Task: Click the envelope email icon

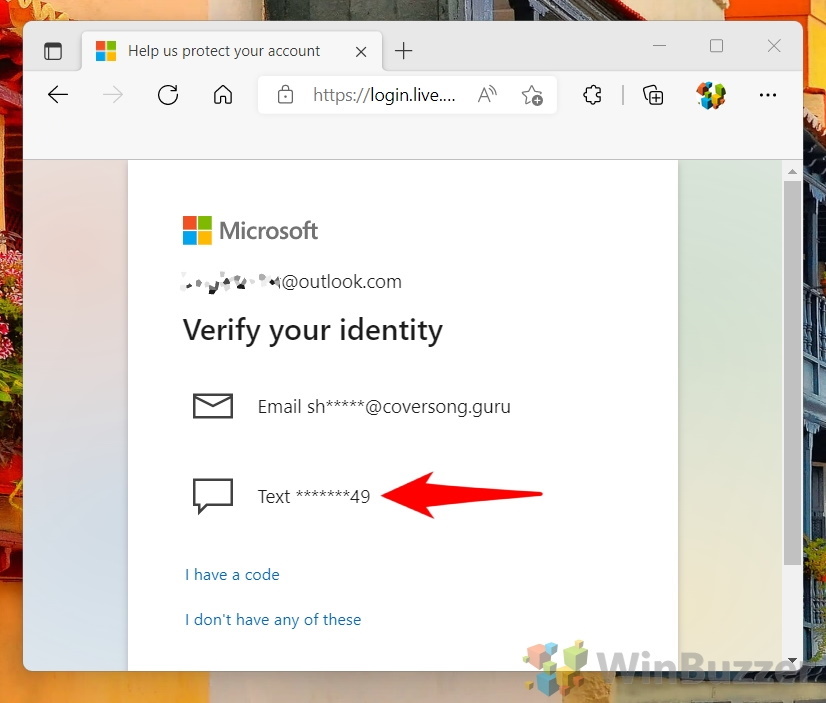Action: point(213,406)
